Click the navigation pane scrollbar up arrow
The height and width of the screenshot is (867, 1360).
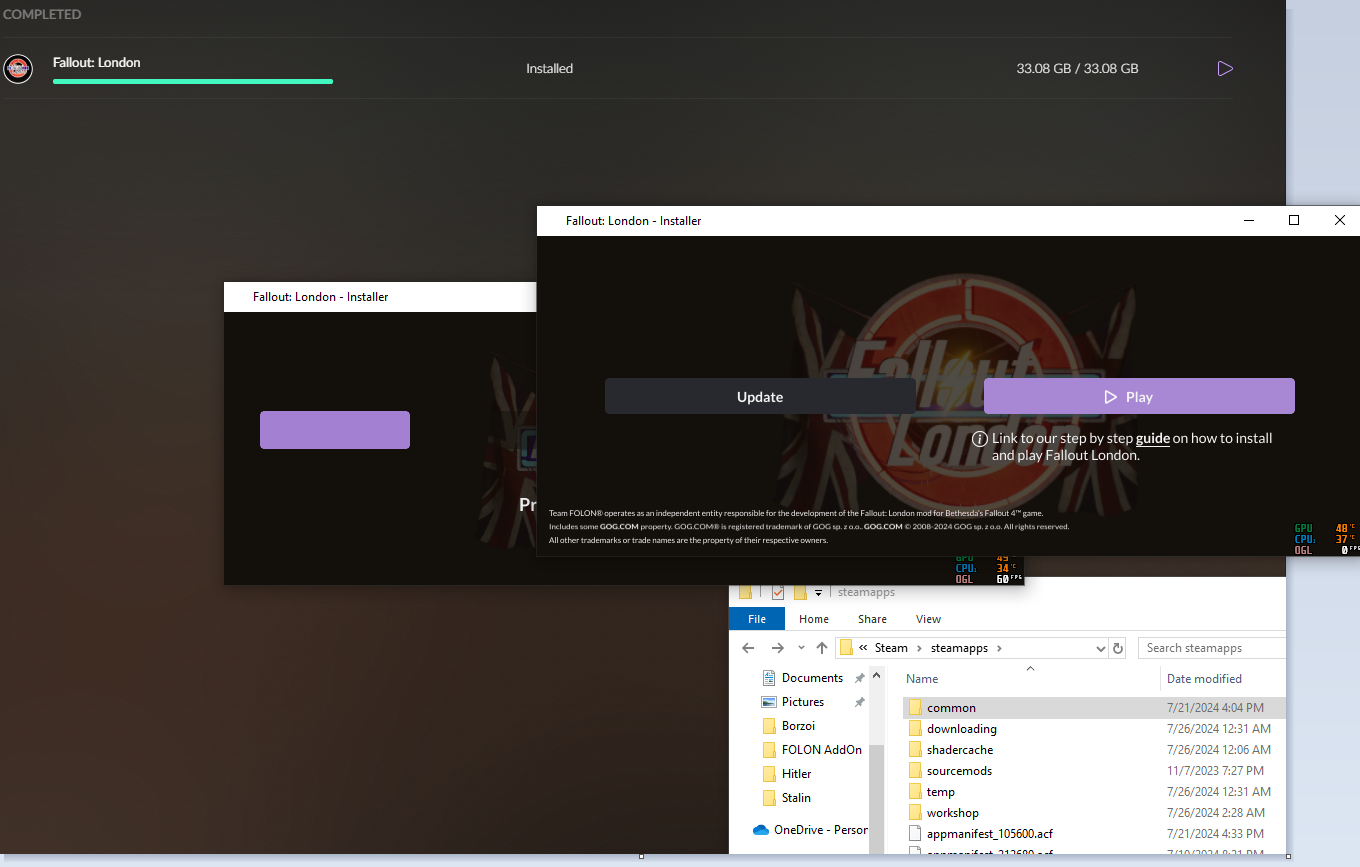[x=878, y=677]
